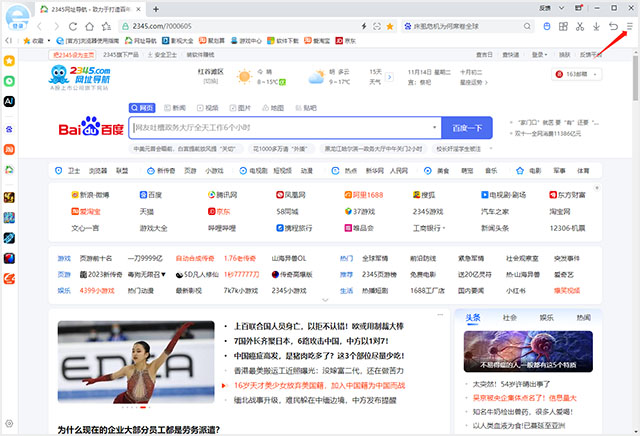
Task: Click the magnifier icon in toolbar search box
Action: [x=527, y=27]
